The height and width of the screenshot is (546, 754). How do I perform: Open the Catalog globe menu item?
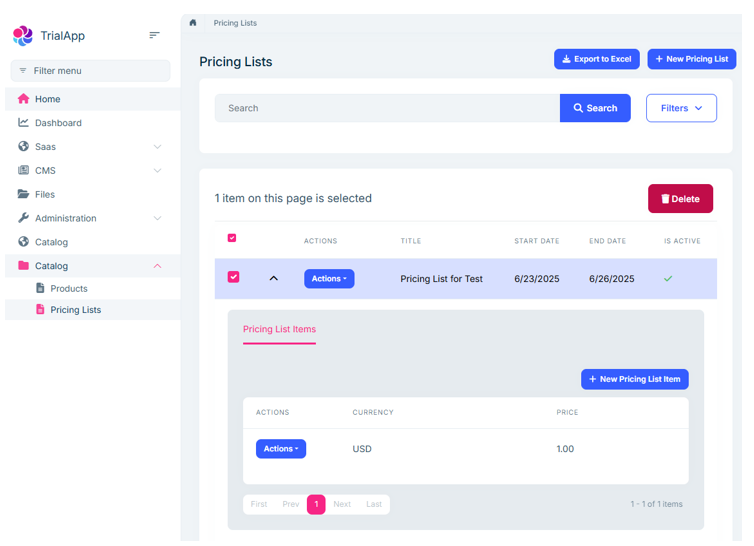[x=93, y=242]
